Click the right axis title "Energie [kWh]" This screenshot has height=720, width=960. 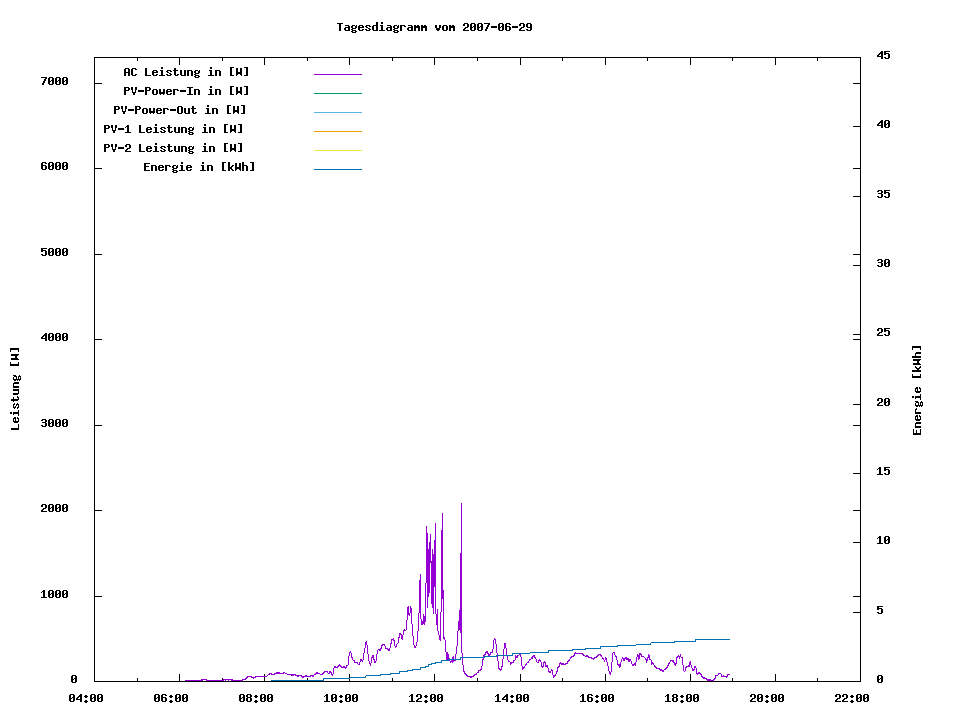(x=917, y=390)
